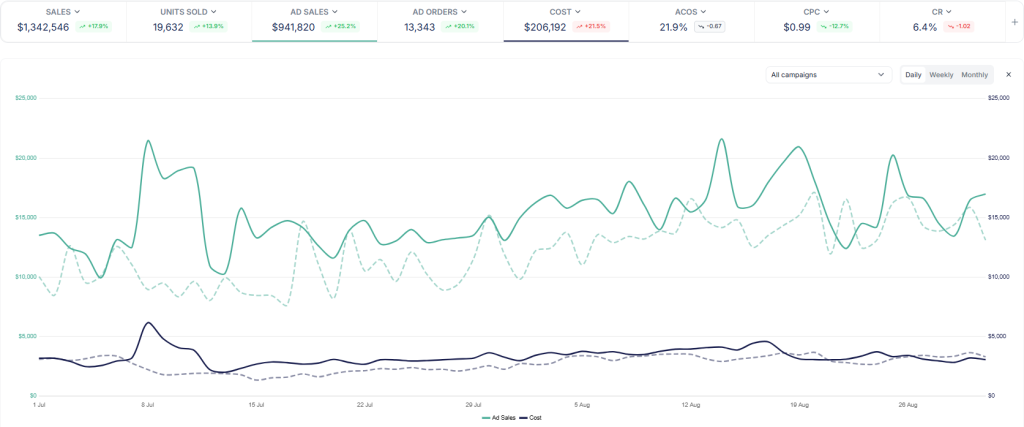Image resolution: width=1024 pixels, height=427 pixels.
Task: Click the Cost +21.5% red trend badge
Action: coord(591,27)
